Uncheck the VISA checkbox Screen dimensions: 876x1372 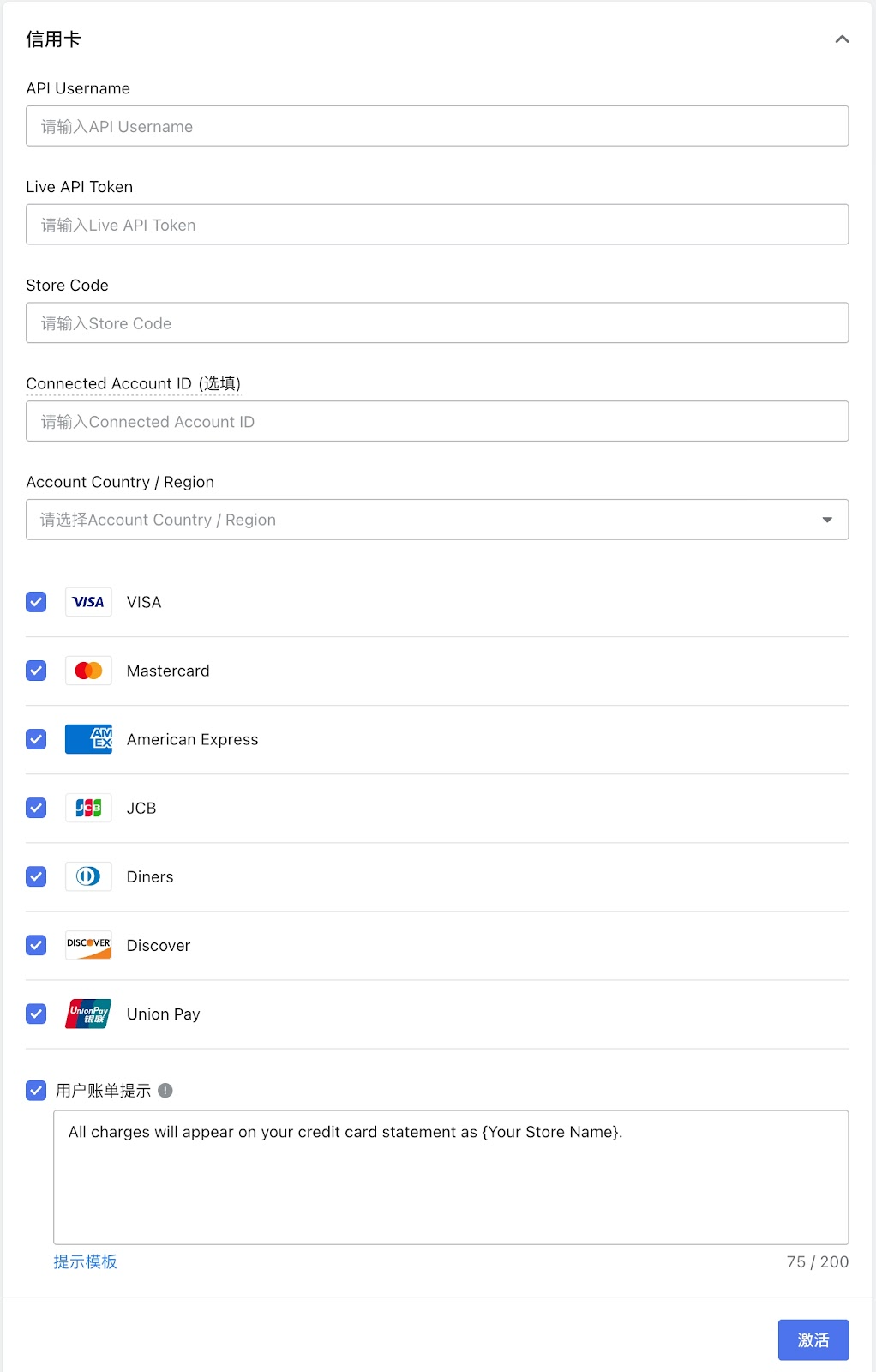tap(36, 602)
